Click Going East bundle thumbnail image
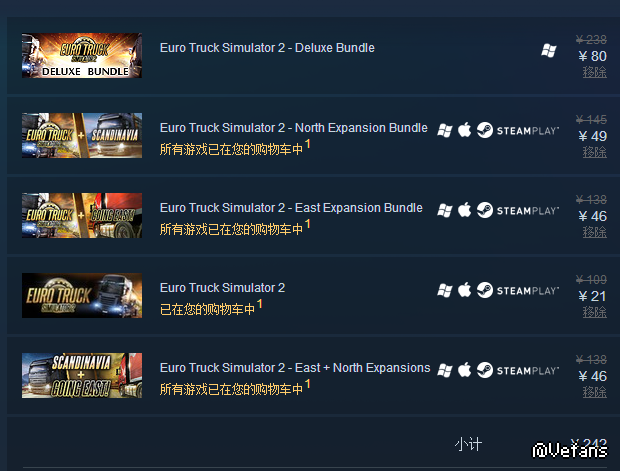620x471 pixels. pyautogui.click(x=82, y=216)
